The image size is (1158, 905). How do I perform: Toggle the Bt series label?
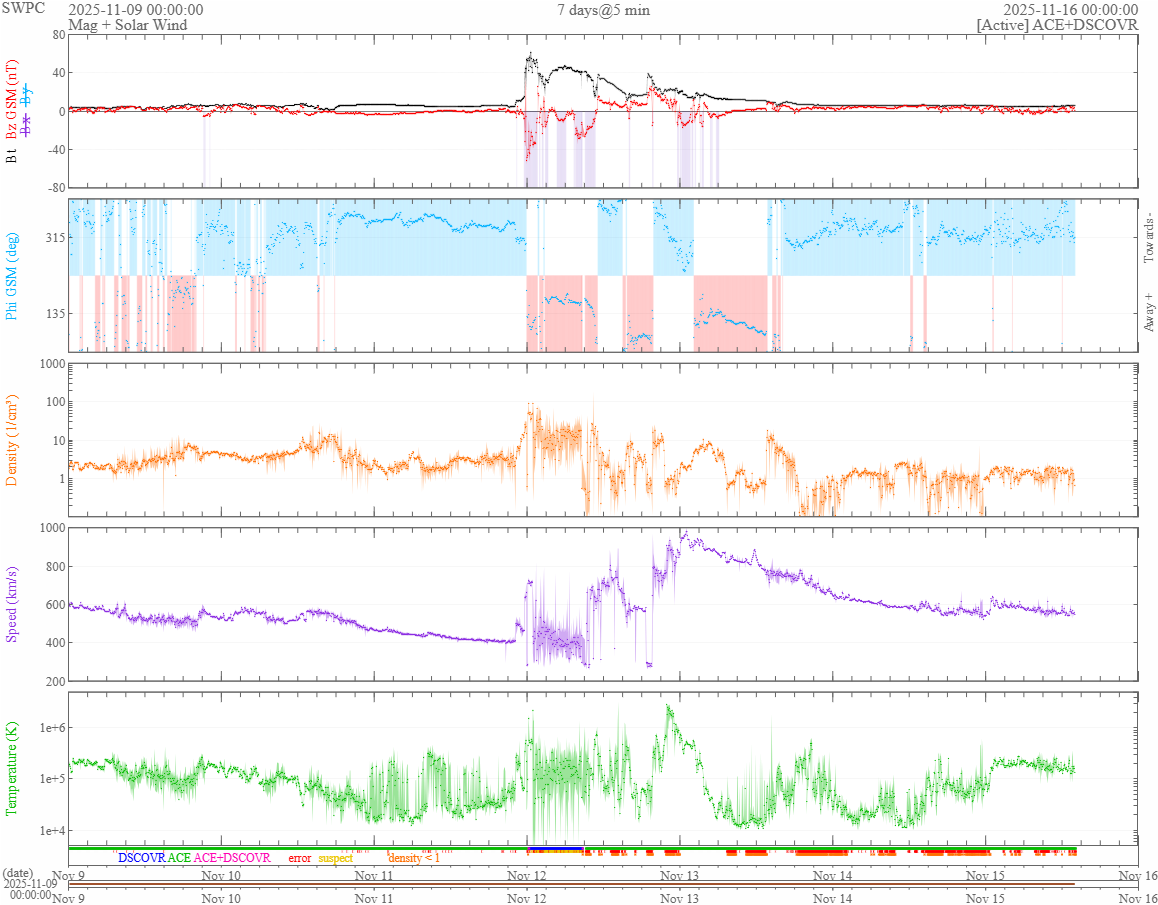pos(13,155)
